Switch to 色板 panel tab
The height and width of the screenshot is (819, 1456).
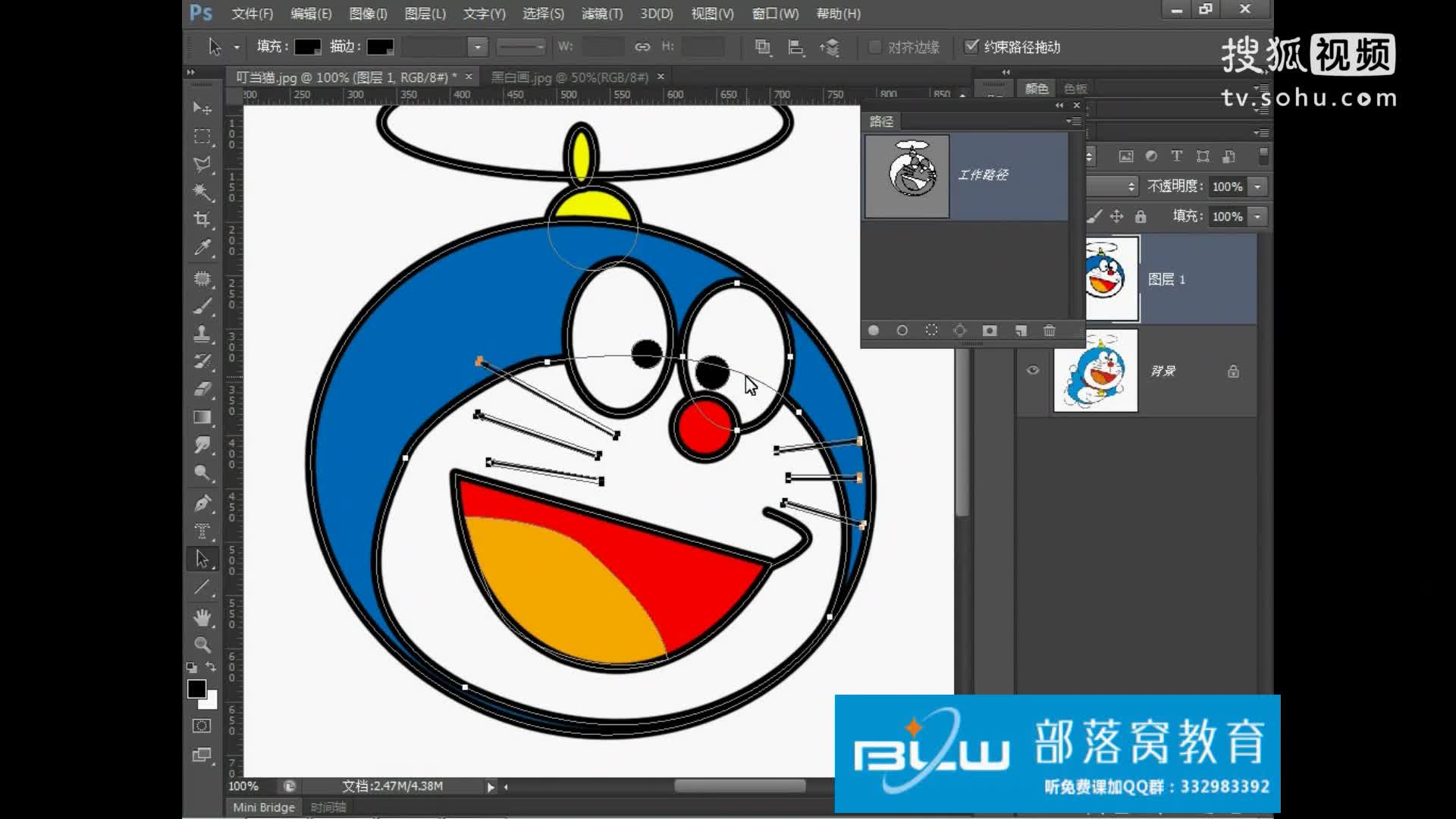1075,89
